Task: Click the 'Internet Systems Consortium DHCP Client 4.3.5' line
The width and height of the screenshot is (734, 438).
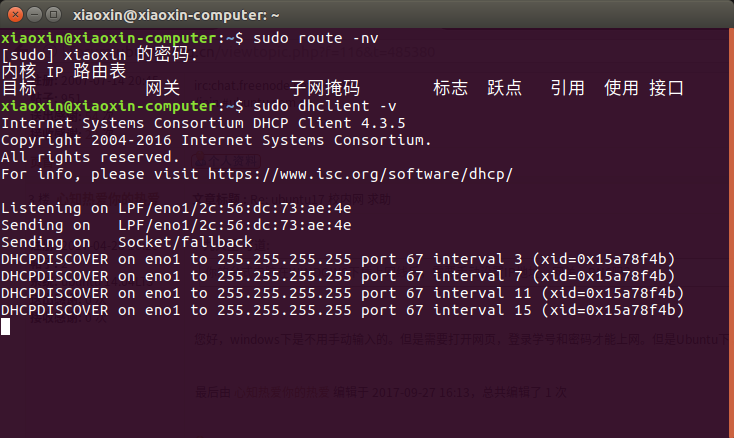Action: (203, 123)
